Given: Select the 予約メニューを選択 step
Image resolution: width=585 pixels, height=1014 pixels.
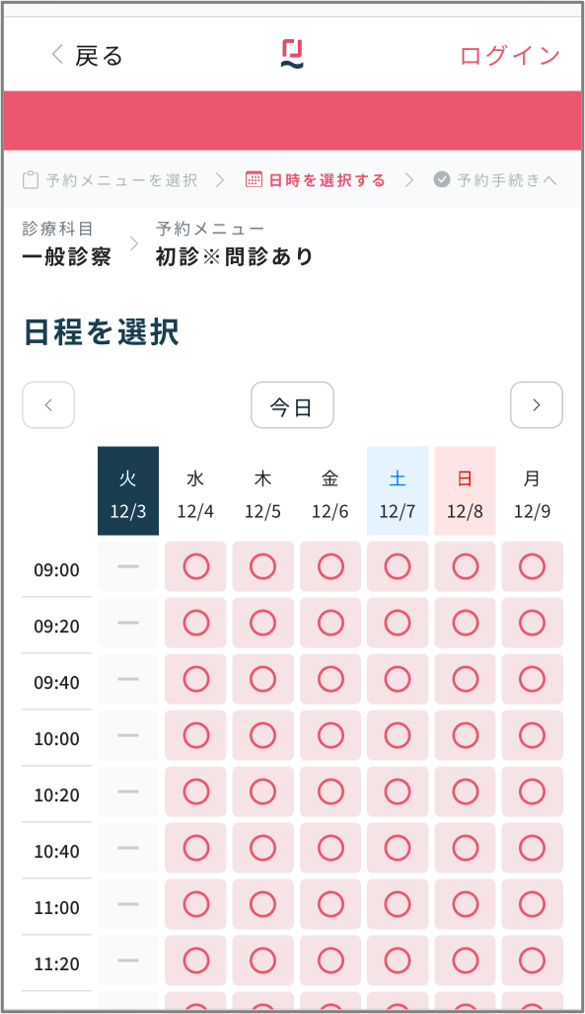Looking at the screenshot, I should coord(110,180).
